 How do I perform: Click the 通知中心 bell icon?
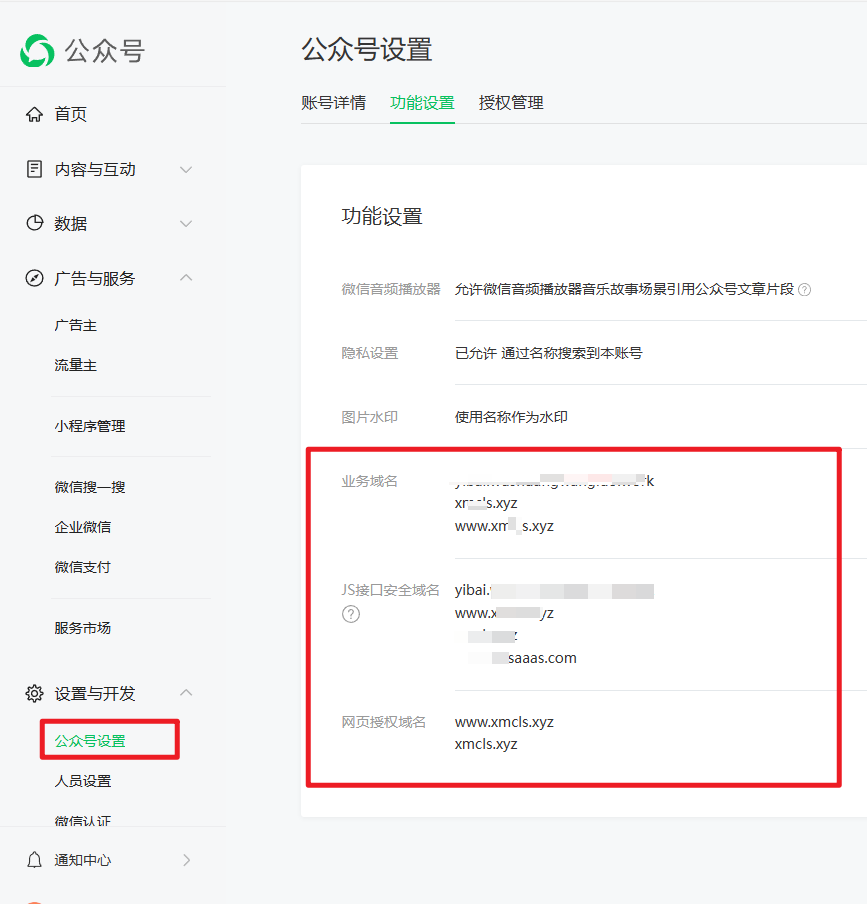click(35, 860)
